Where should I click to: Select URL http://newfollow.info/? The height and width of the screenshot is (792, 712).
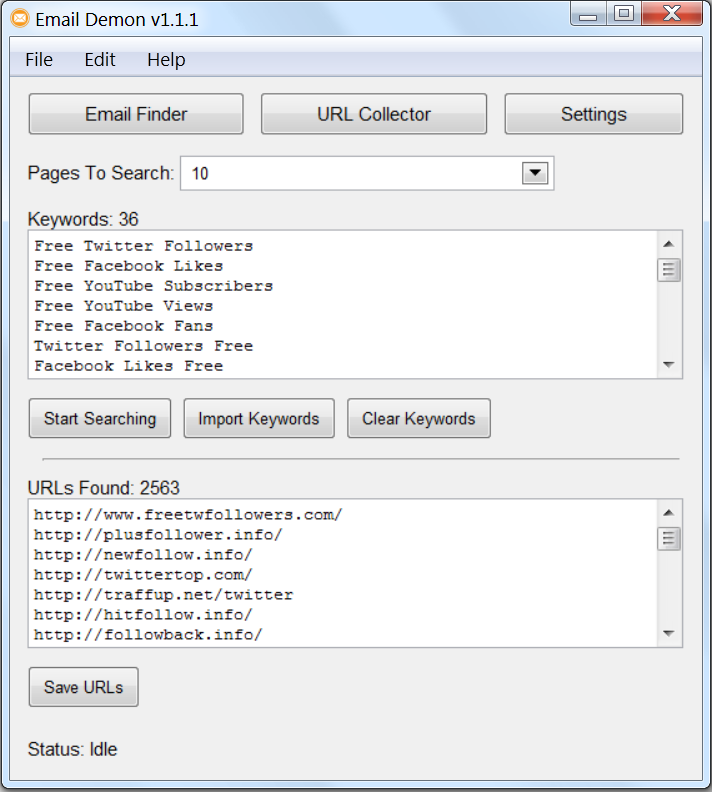click(x=143, y=555)
